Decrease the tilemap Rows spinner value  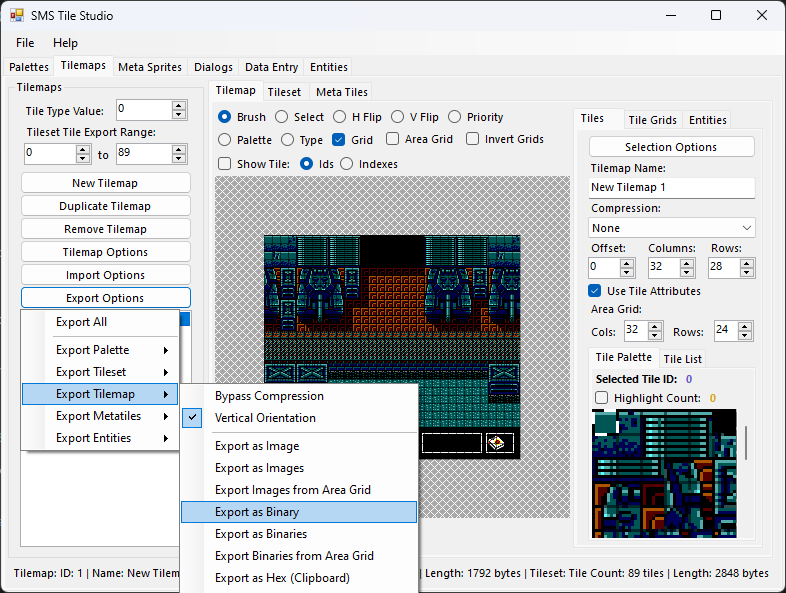coord(747,272)
